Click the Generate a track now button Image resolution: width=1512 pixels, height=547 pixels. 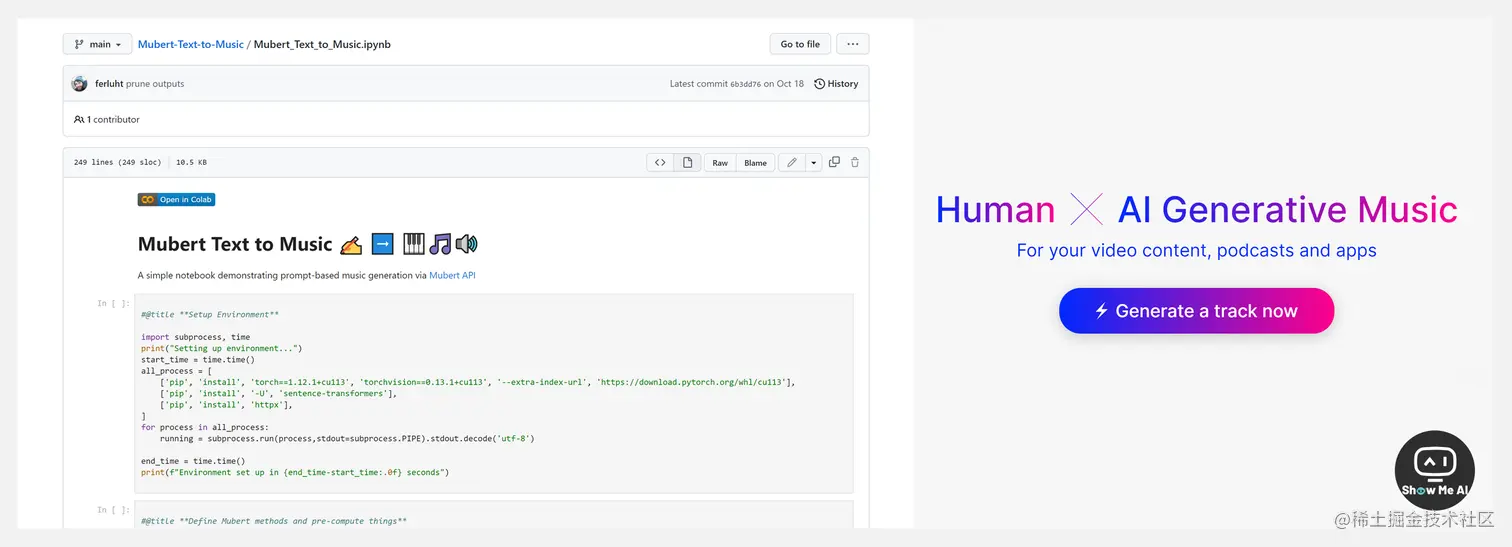pyautogui.click(x=1196, y=311)
